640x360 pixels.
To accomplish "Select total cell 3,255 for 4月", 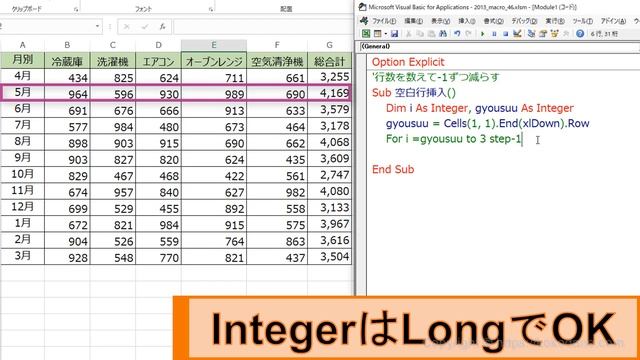I will click(x=330, y=77).
